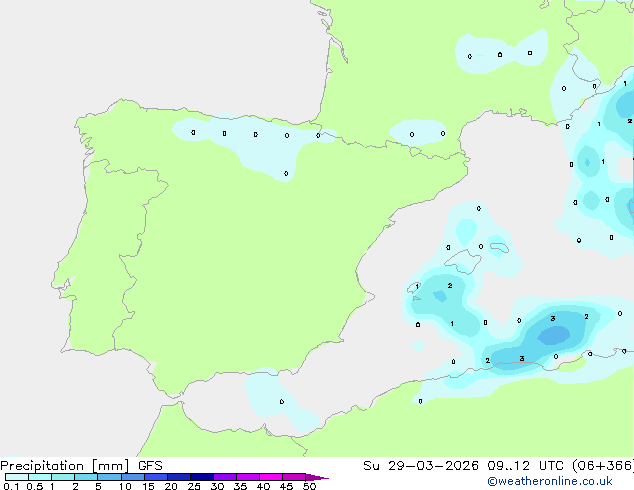This screenshot has width=634, height=490.
Task: Select the '25' legend scale label
Action: pos(194,486)
